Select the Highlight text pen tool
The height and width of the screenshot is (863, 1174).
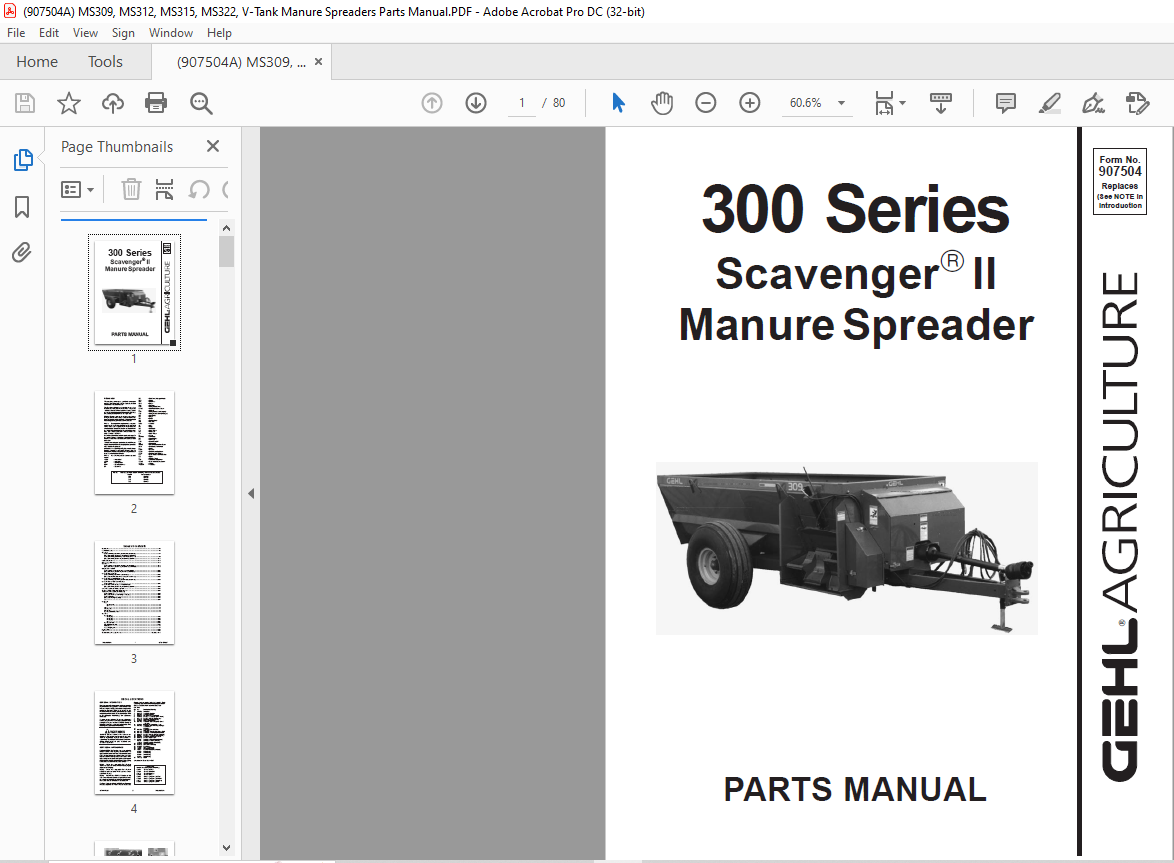(x=1050, y=103)
